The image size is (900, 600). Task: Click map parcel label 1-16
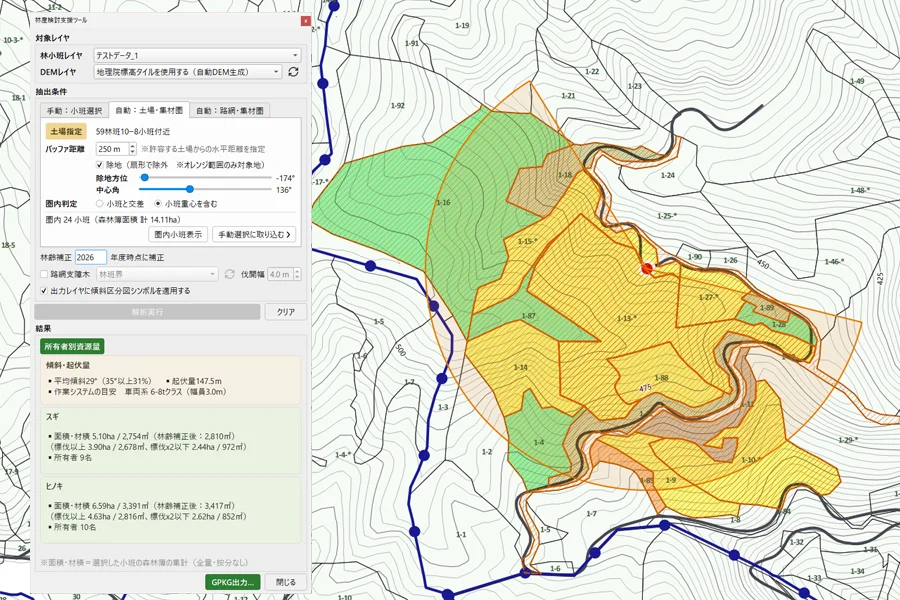[443, 203]
